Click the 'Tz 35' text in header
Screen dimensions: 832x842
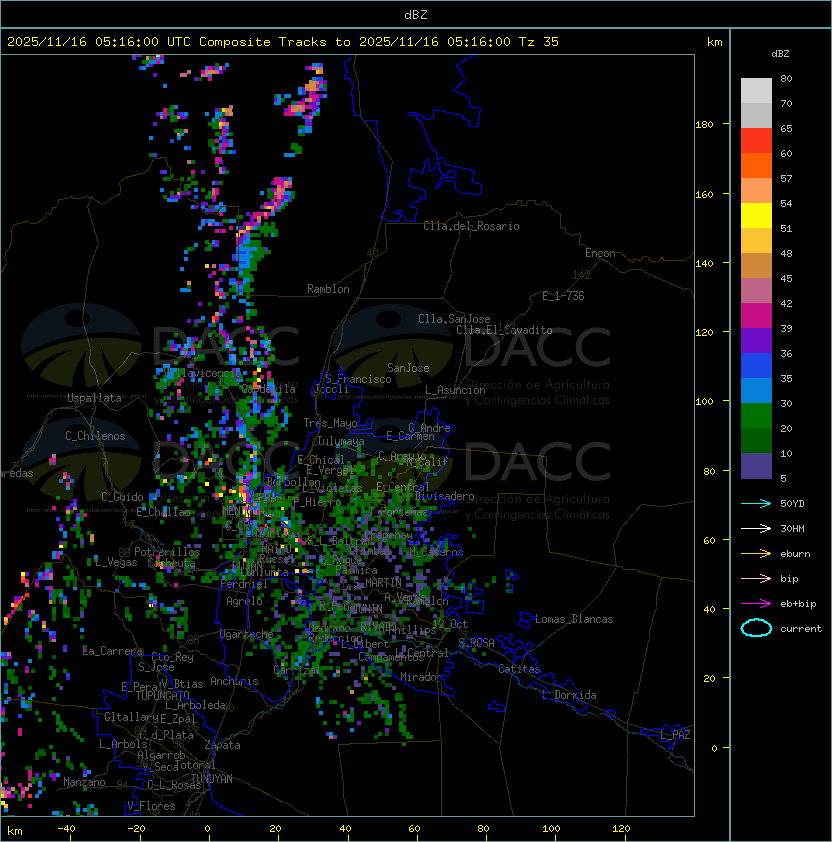(539, 42)
